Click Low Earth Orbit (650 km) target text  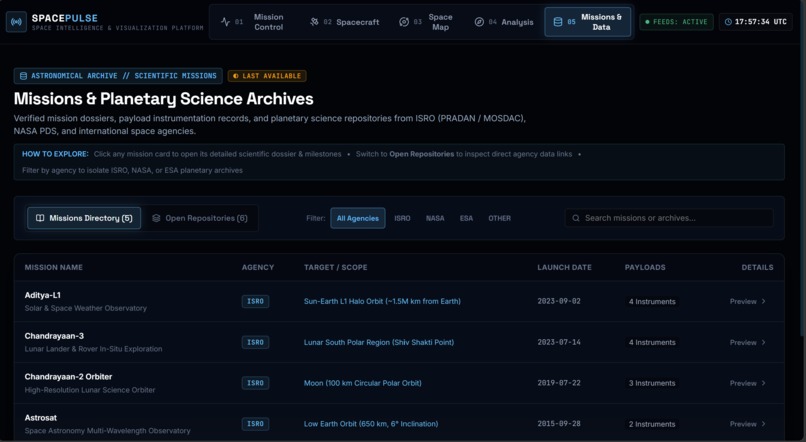click(371, 424)
